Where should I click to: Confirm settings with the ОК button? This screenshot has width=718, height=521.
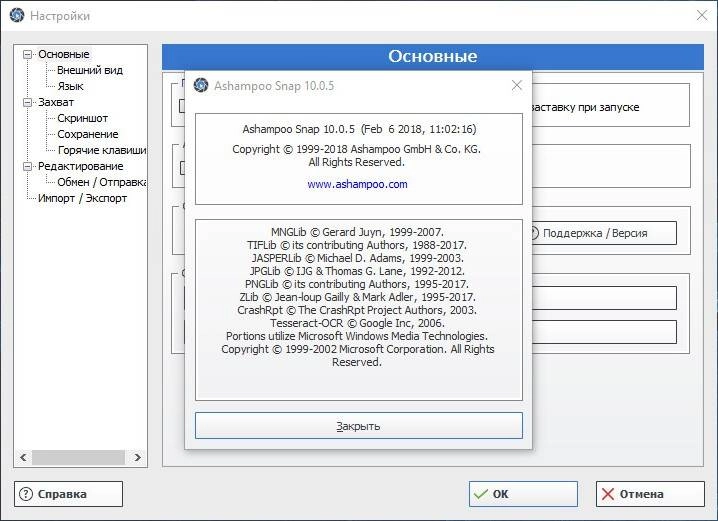click(x=523, y=494)
